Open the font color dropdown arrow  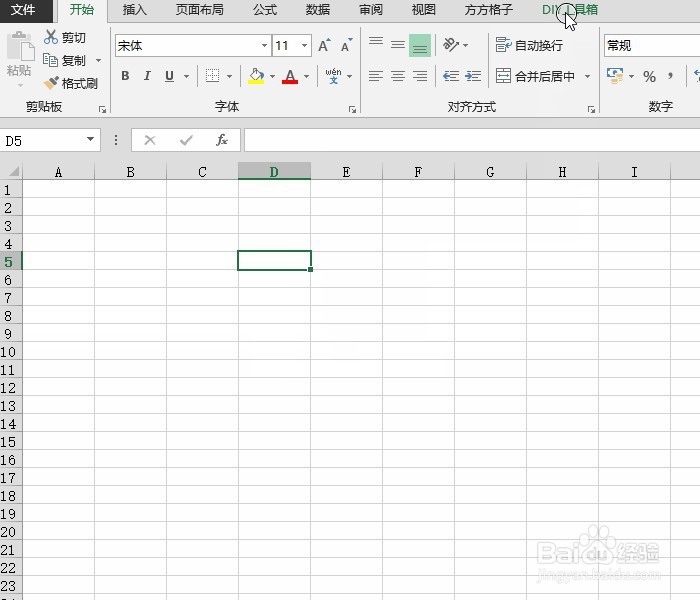(306, 76)
